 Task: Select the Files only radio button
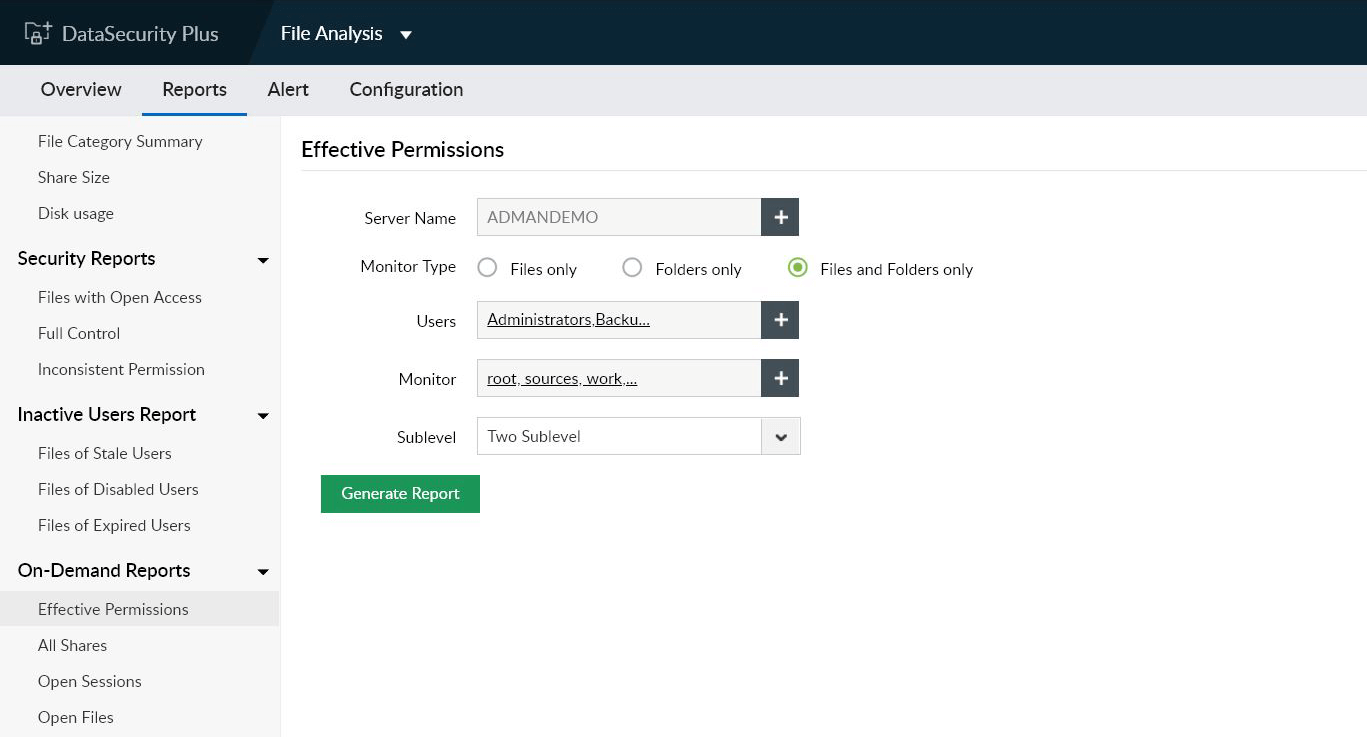tap(487, 268)
